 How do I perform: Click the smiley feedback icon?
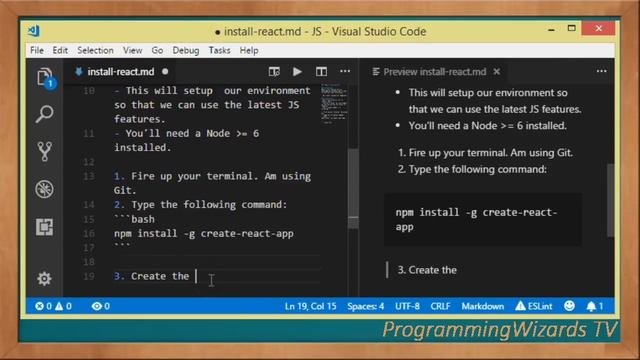(x=569, y=306)
